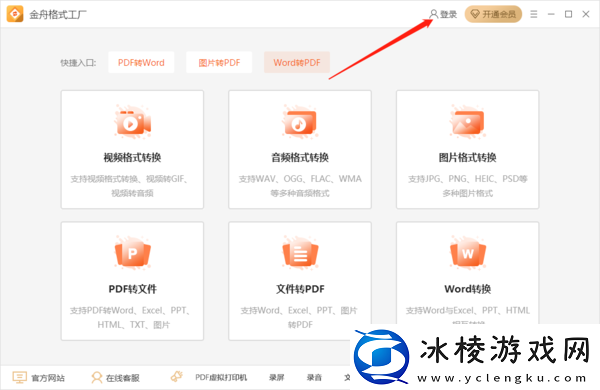Click the 官方网站 monitor icon
Viewport: 600px width, 390px height.
click(19, 377)
